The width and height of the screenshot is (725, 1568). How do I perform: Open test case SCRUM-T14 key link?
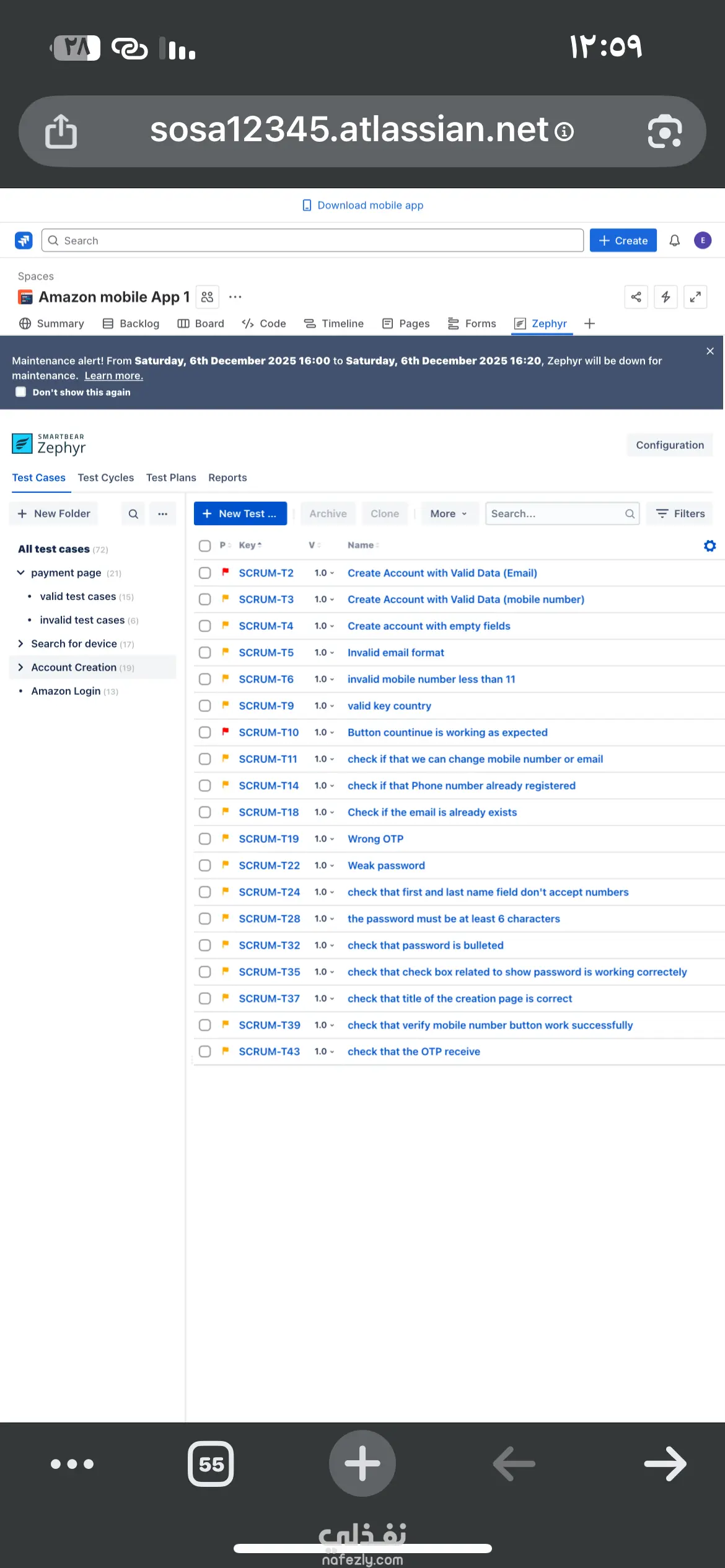pos(269,785)
